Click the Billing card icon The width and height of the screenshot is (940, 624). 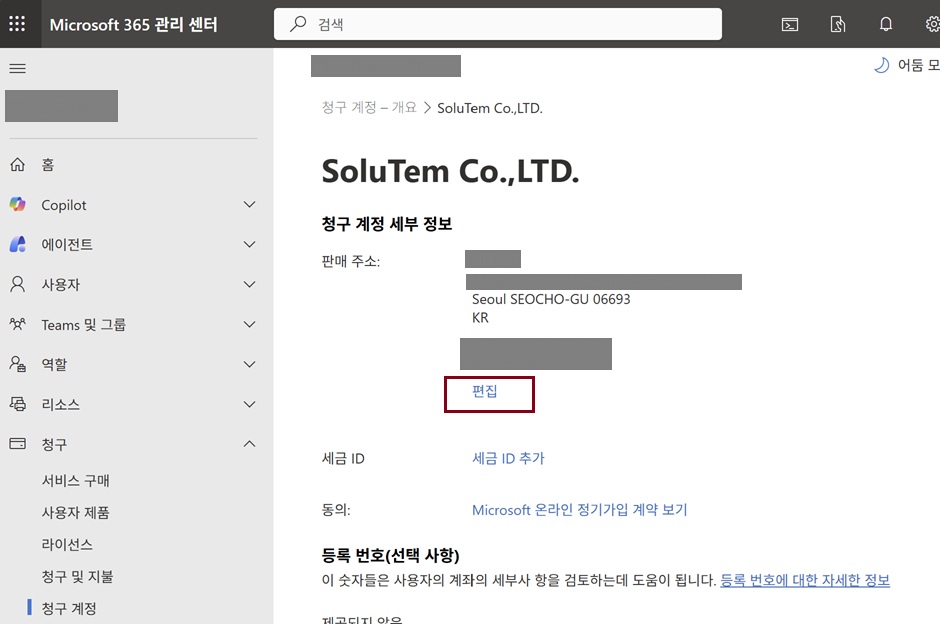[17, 444]
